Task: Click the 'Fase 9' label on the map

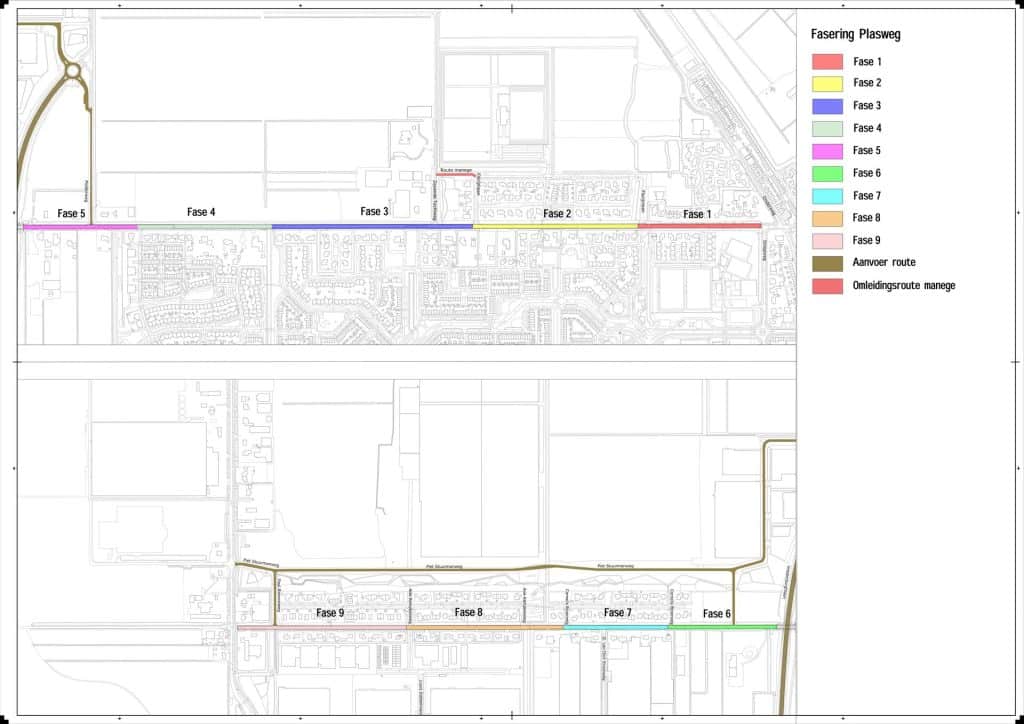Action: click(330, 613)
